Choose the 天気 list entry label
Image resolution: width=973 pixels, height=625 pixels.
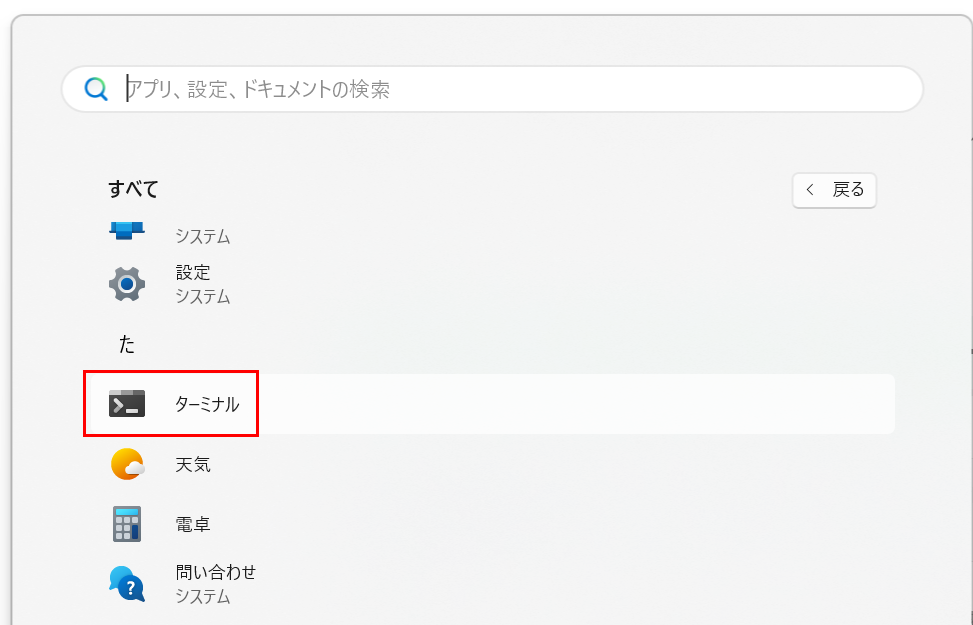click(193, 464)
